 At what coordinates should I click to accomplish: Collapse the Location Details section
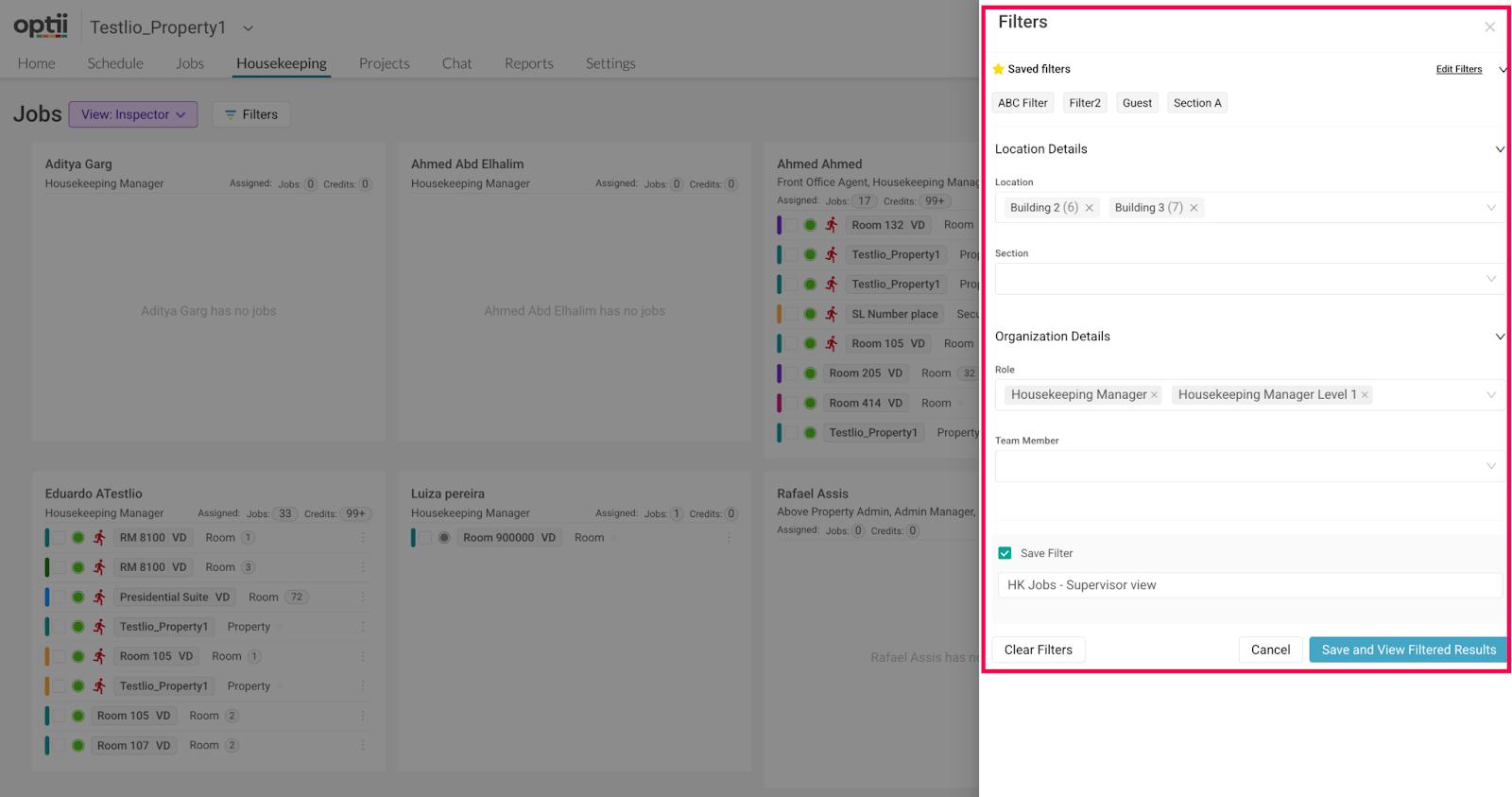[x=1499, y=149]
